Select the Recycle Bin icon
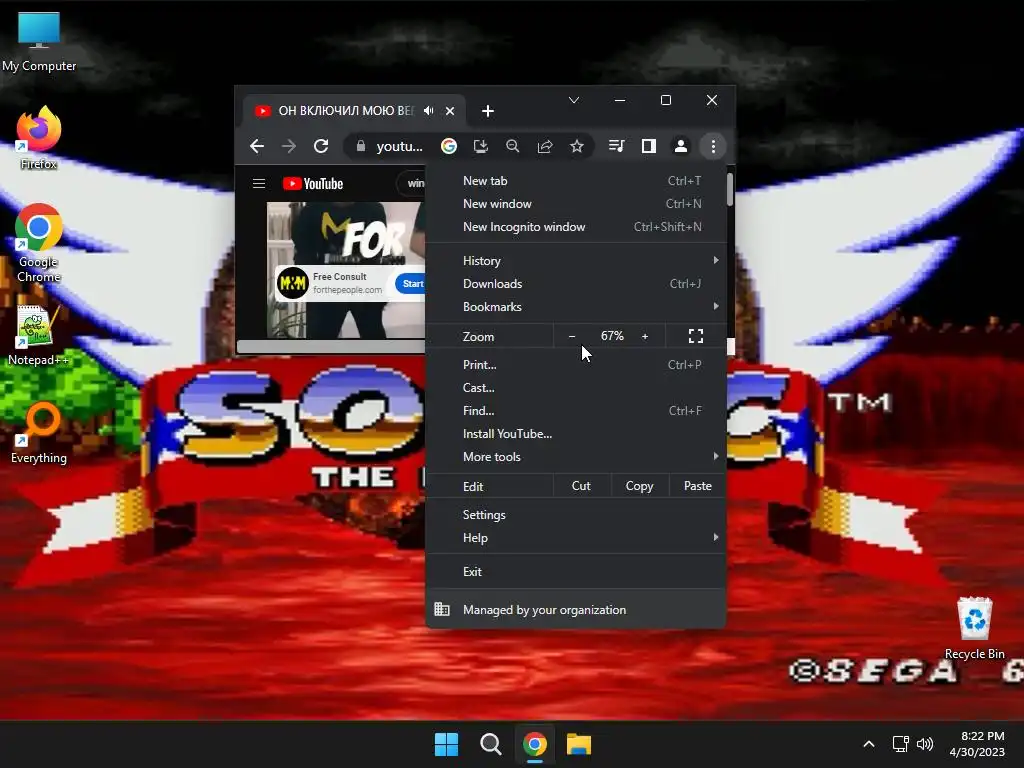 tap(974, 628)
